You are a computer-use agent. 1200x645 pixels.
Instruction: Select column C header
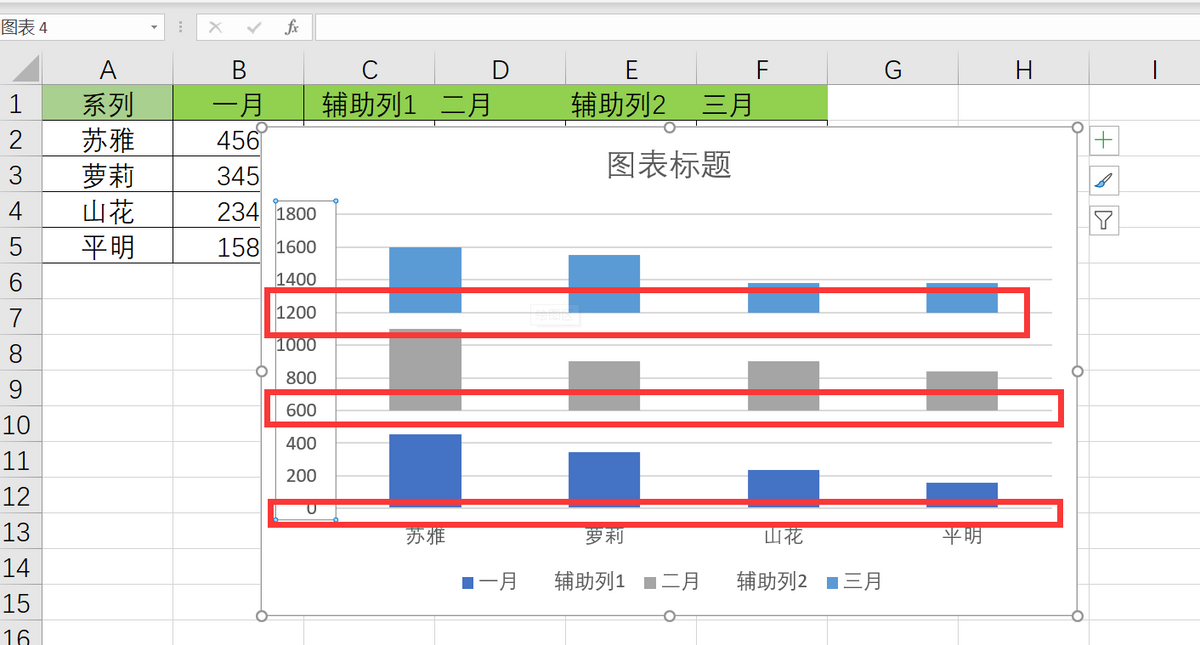[x=369, y=69]
